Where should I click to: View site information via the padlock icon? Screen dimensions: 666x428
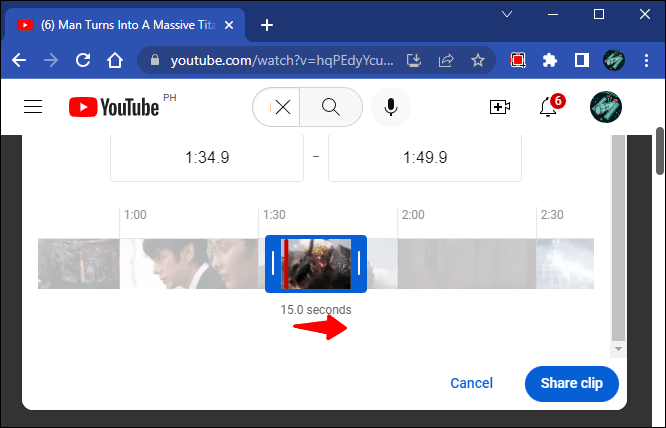[155, 60]
